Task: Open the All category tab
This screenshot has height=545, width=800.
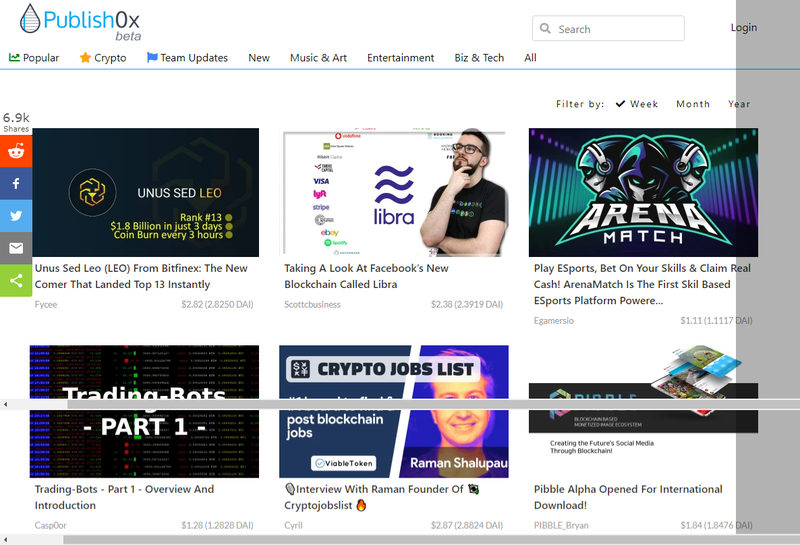Action: point(530,58)
